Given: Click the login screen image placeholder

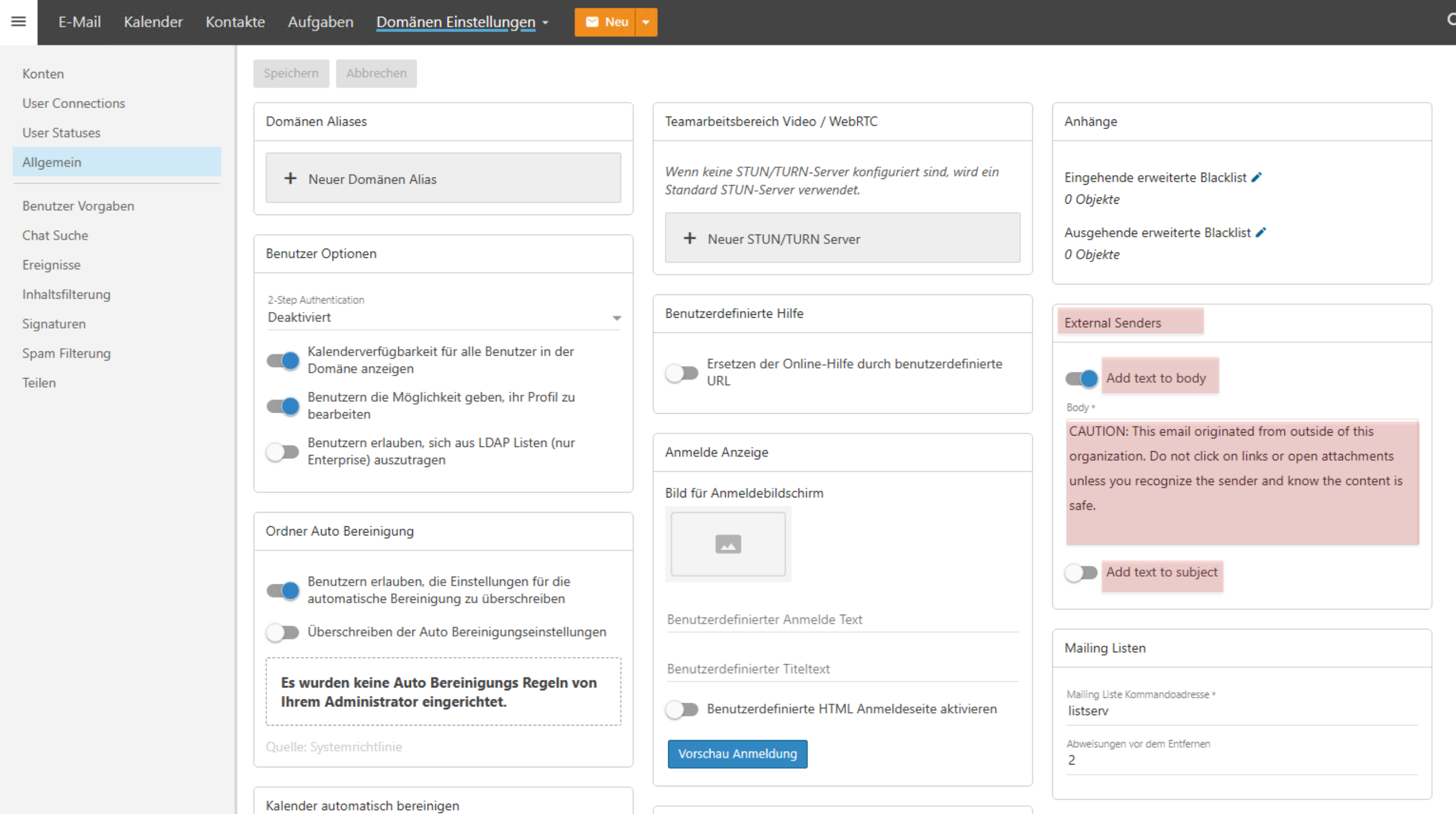Looking at the screenshot, I should [728, 544].
